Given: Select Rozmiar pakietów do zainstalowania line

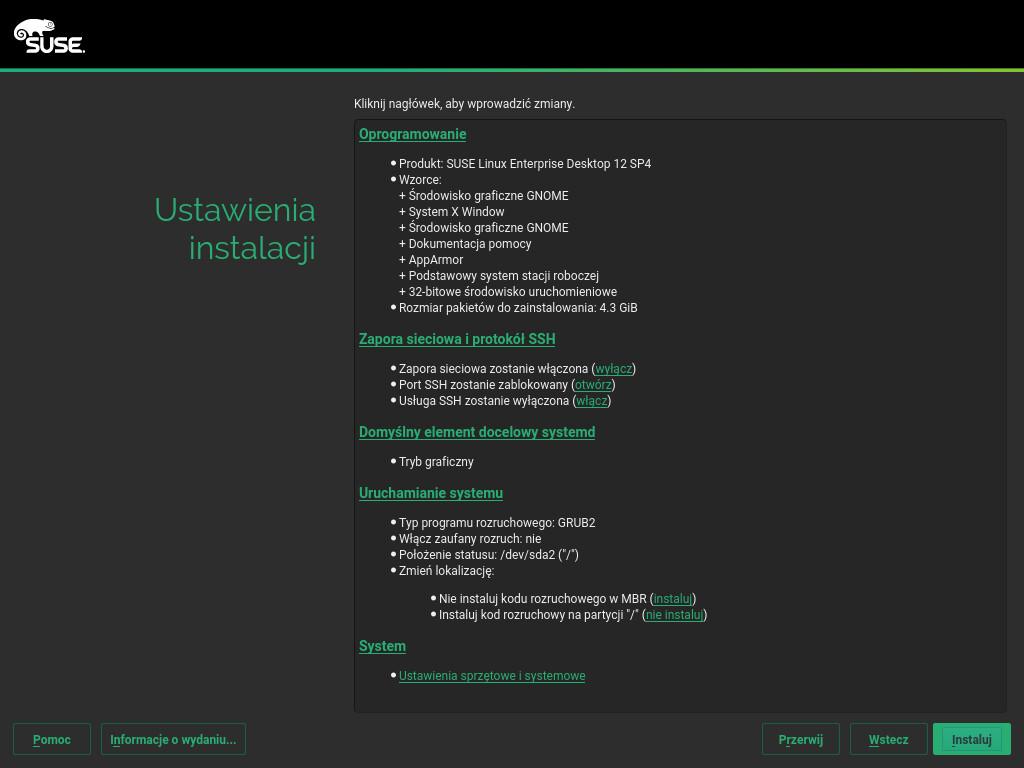Looking at the screenshot, I should coord(518,308).
